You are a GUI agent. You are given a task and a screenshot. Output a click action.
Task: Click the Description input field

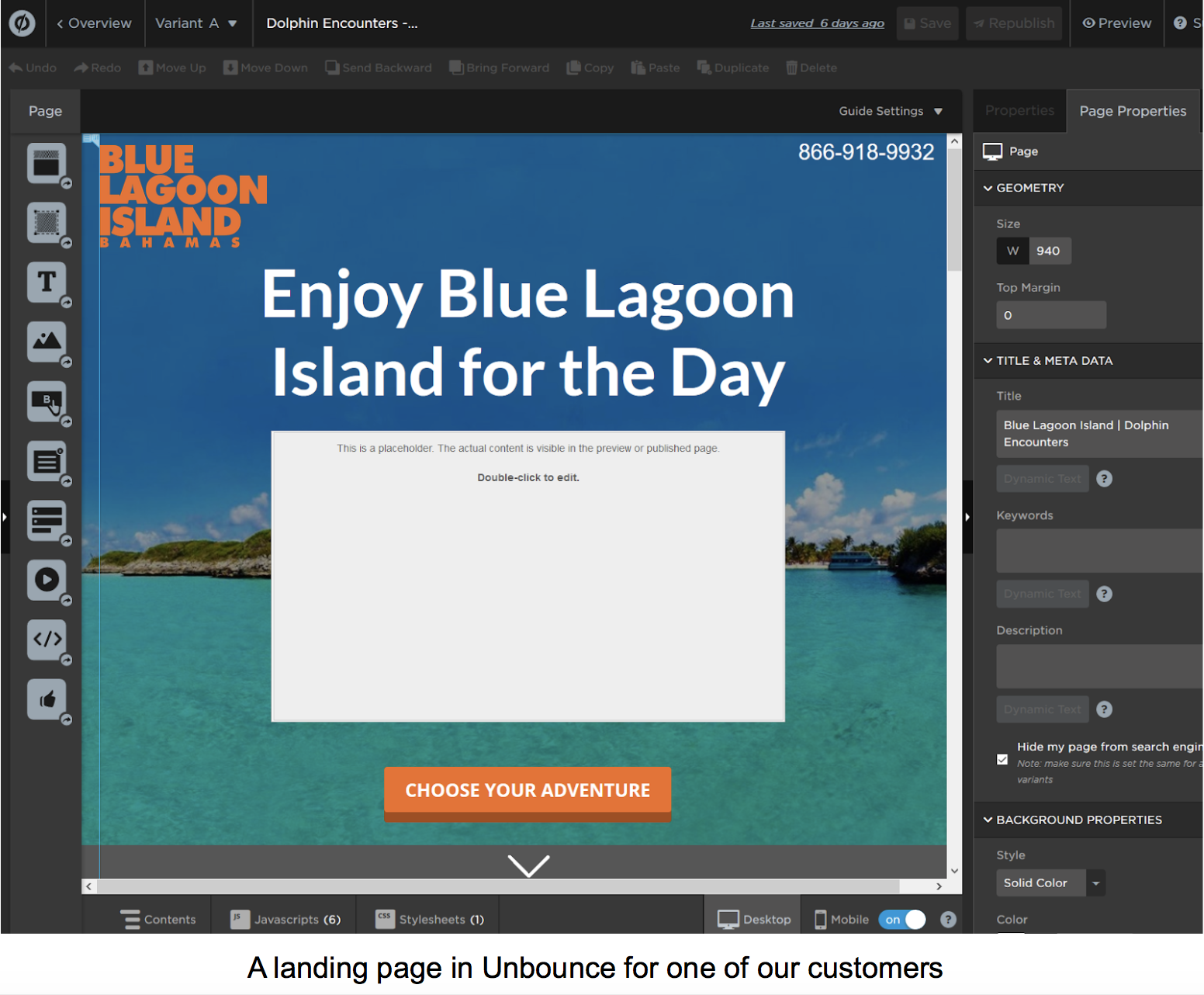pyautogui.click(x=1098, y=666)
